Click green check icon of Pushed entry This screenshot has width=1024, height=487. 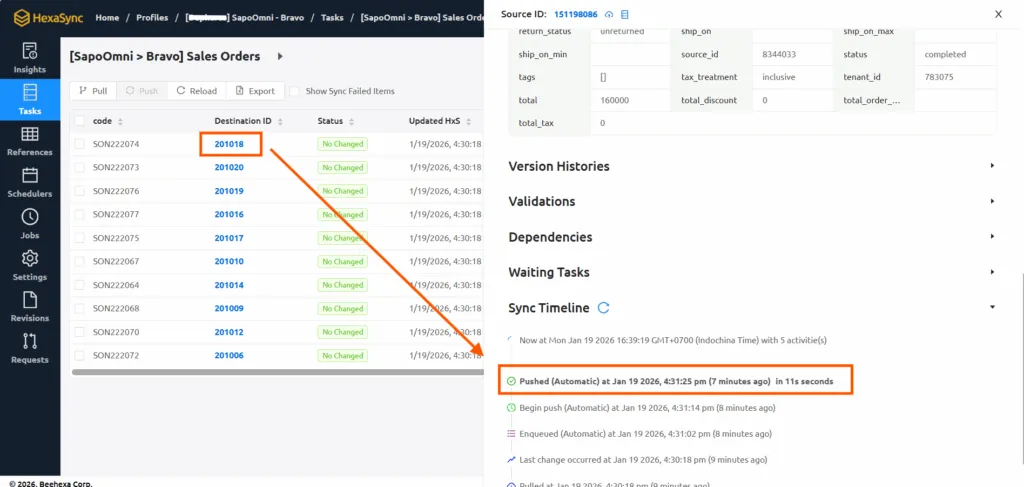(511, 381)
